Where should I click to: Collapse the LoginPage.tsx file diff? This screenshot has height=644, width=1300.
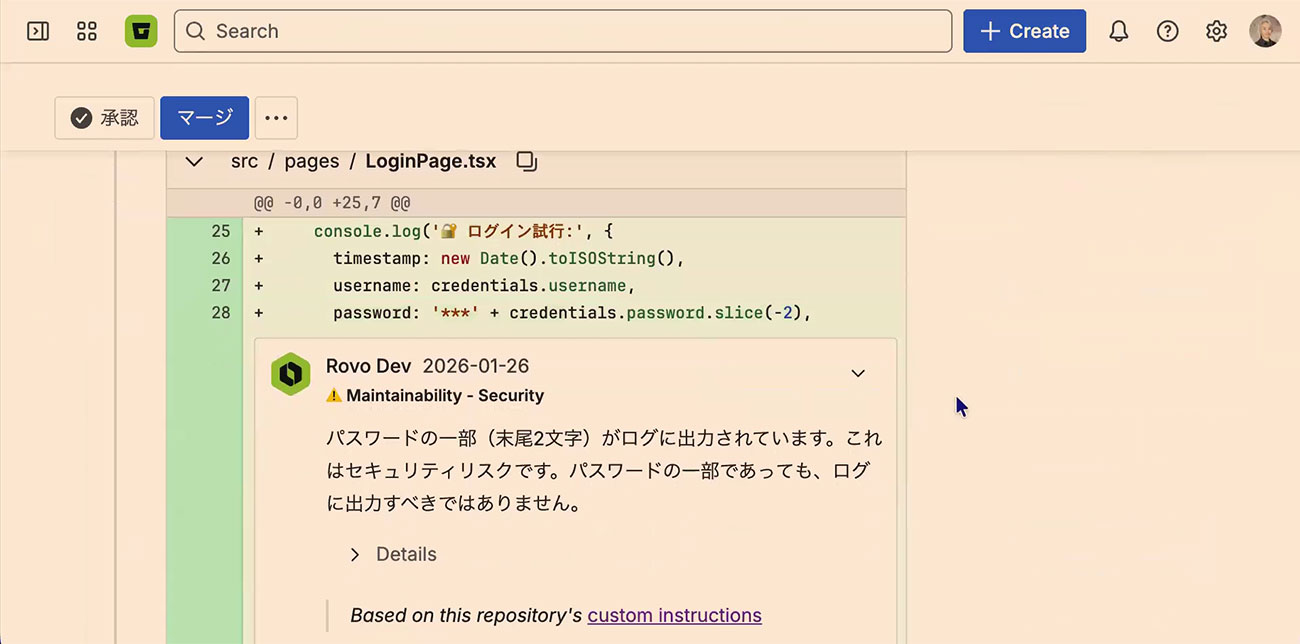pyautogui.click(x=195, y=161)
